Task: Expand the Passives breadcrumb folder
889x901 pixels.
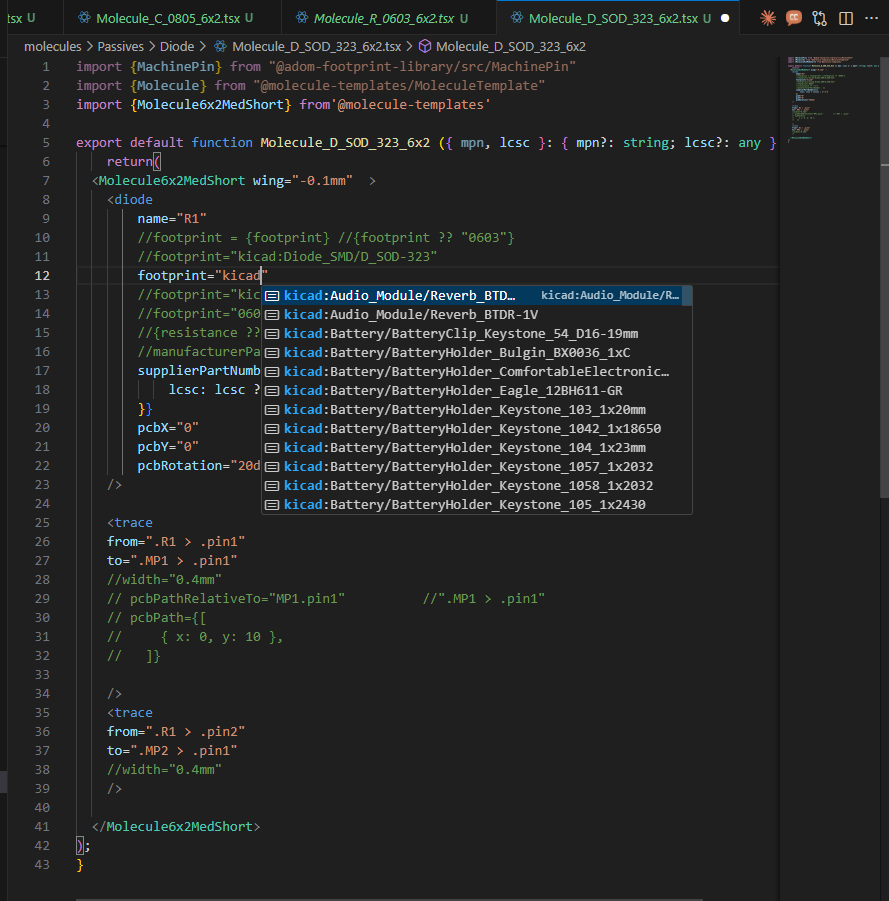Action: coord(123,46)
